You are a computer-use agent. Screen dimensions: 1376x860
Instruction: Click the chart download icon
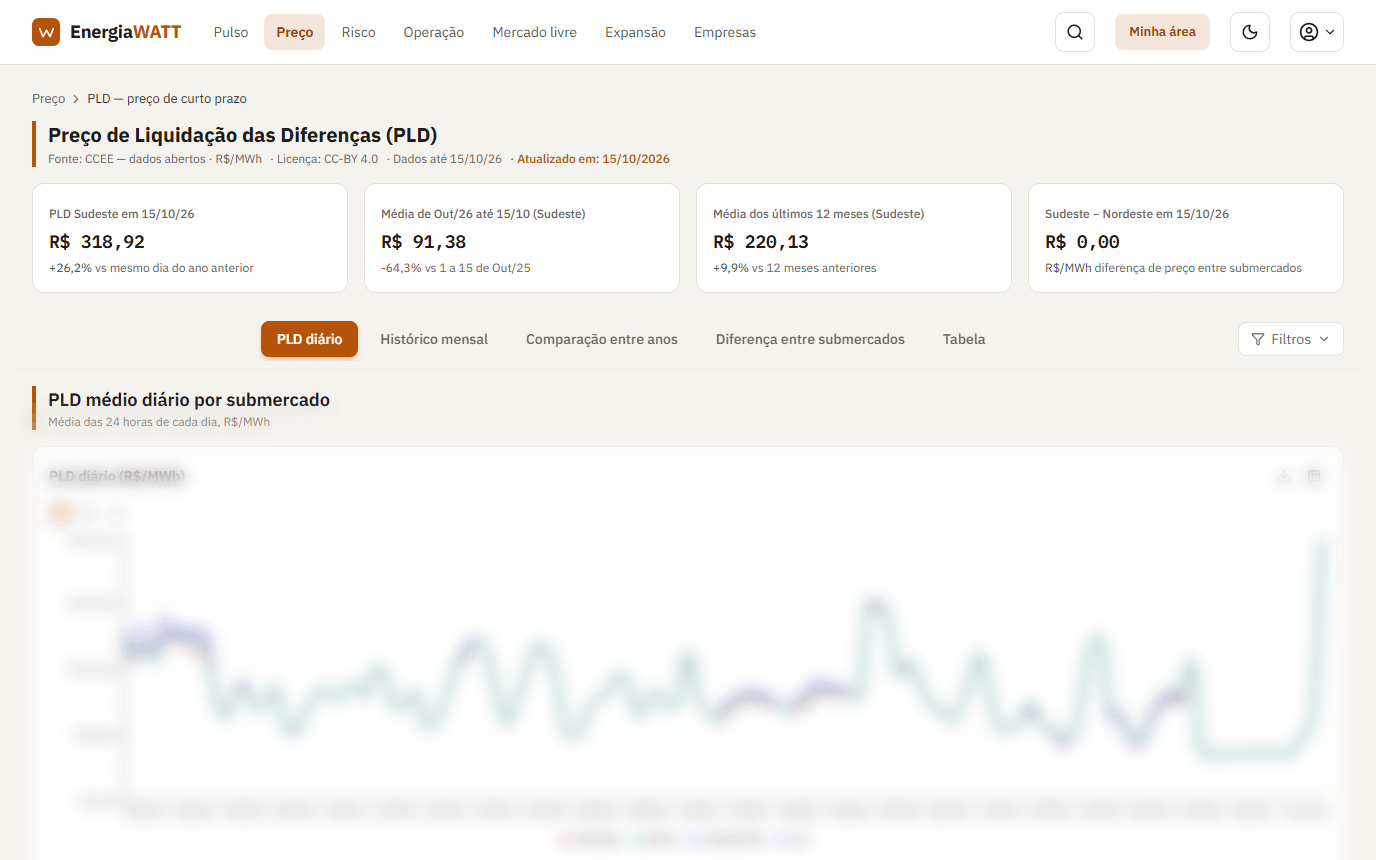1284,476
